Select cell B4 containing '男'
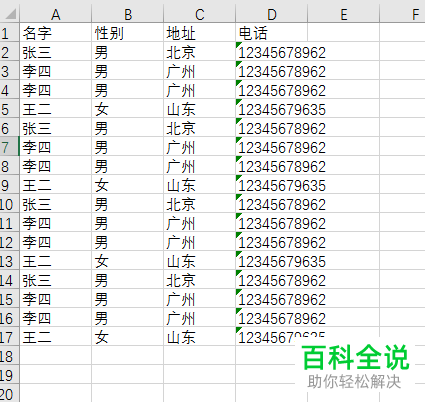 128,90
